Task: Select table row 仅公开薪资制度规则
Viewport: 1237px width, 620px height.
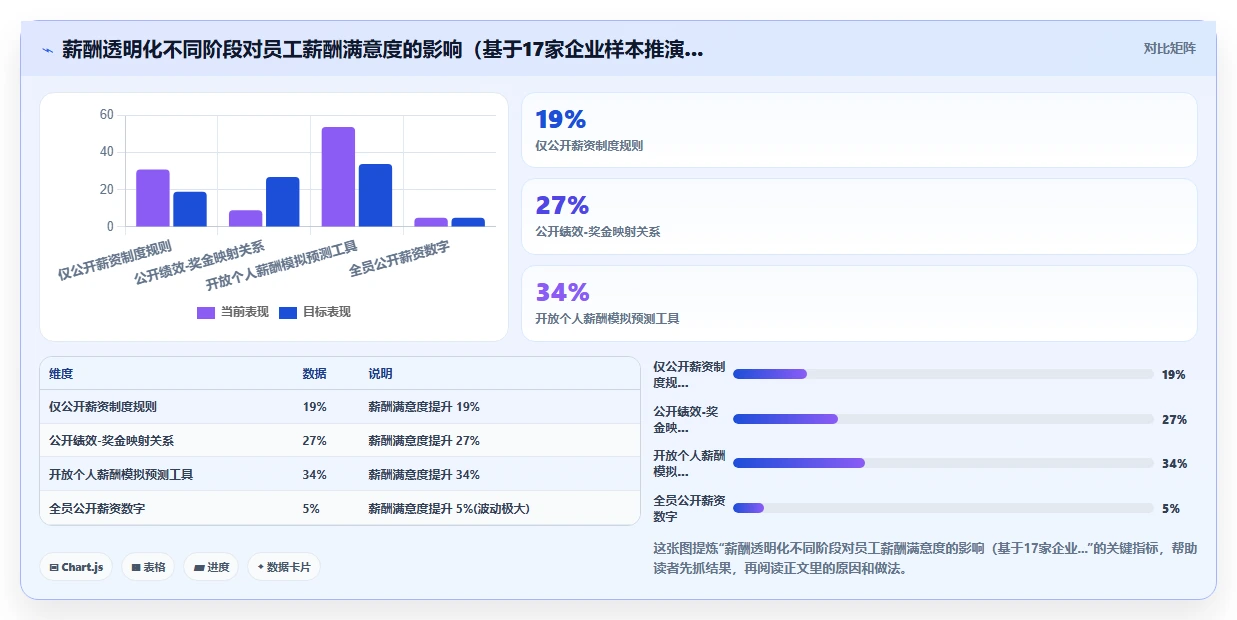Action: pyautogui.click(x=340, y=407)
